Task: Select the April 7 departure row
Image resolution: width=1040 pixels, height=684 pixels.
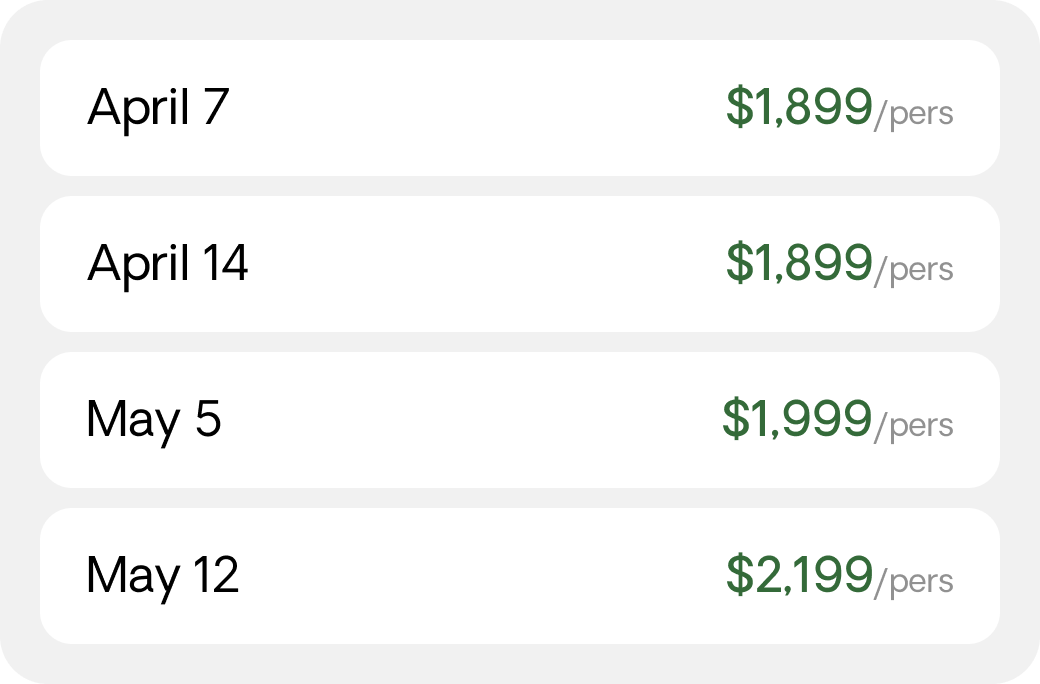Action: click(520, 107)
